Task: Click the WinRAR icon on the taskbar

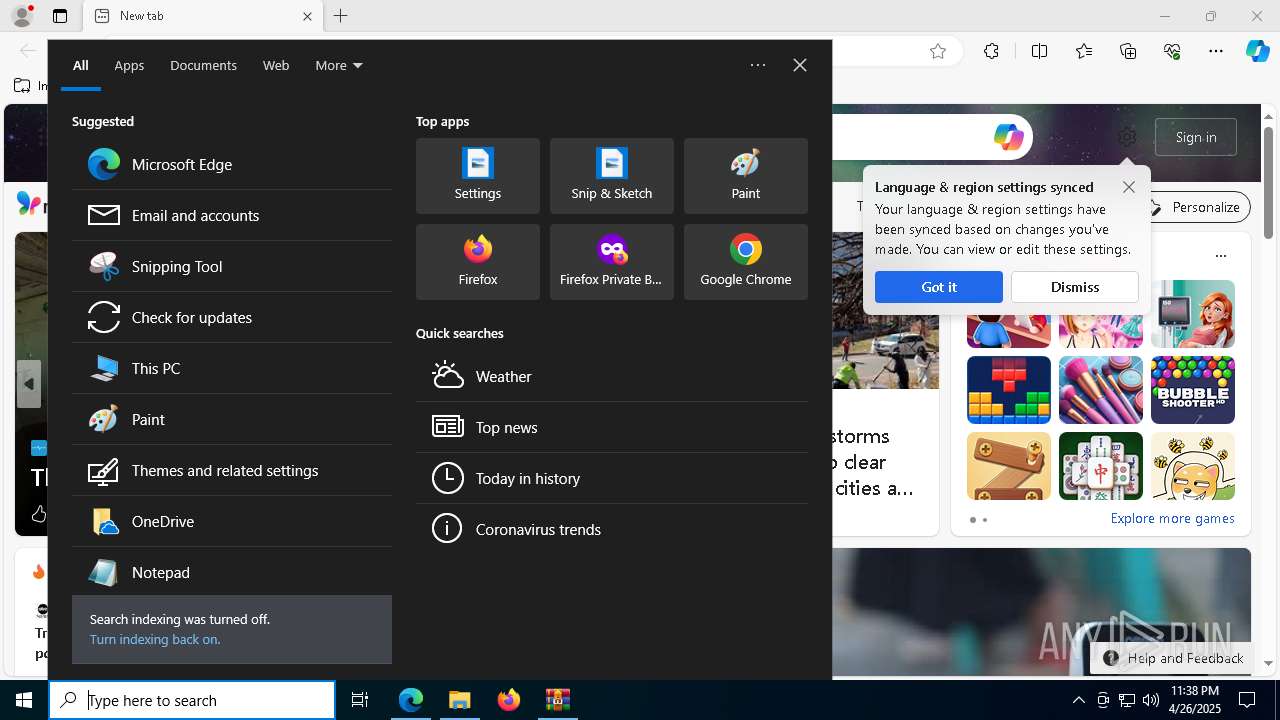Action: (558, 700)
